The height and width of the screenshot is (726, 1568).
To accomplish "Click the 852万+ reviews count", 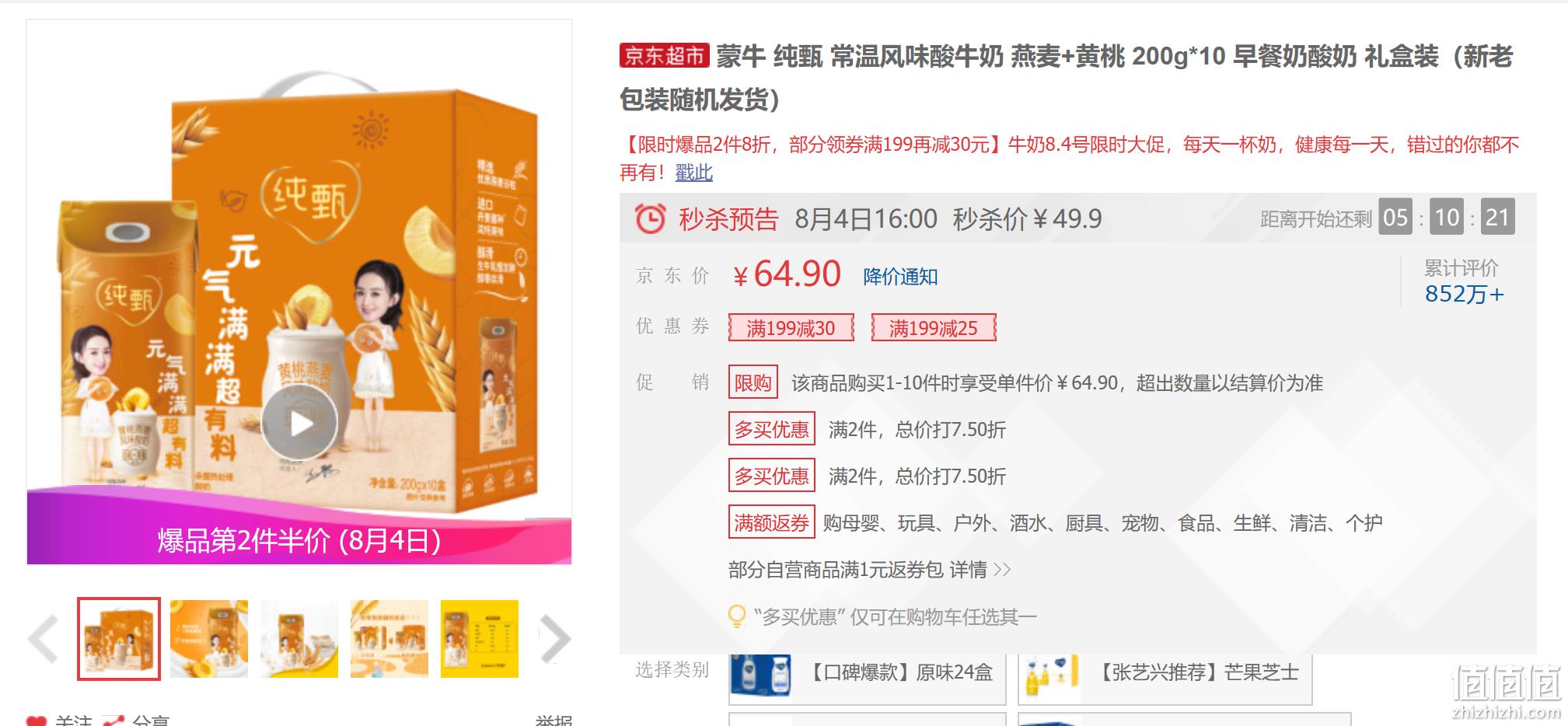I will [x=1465, y=295].
